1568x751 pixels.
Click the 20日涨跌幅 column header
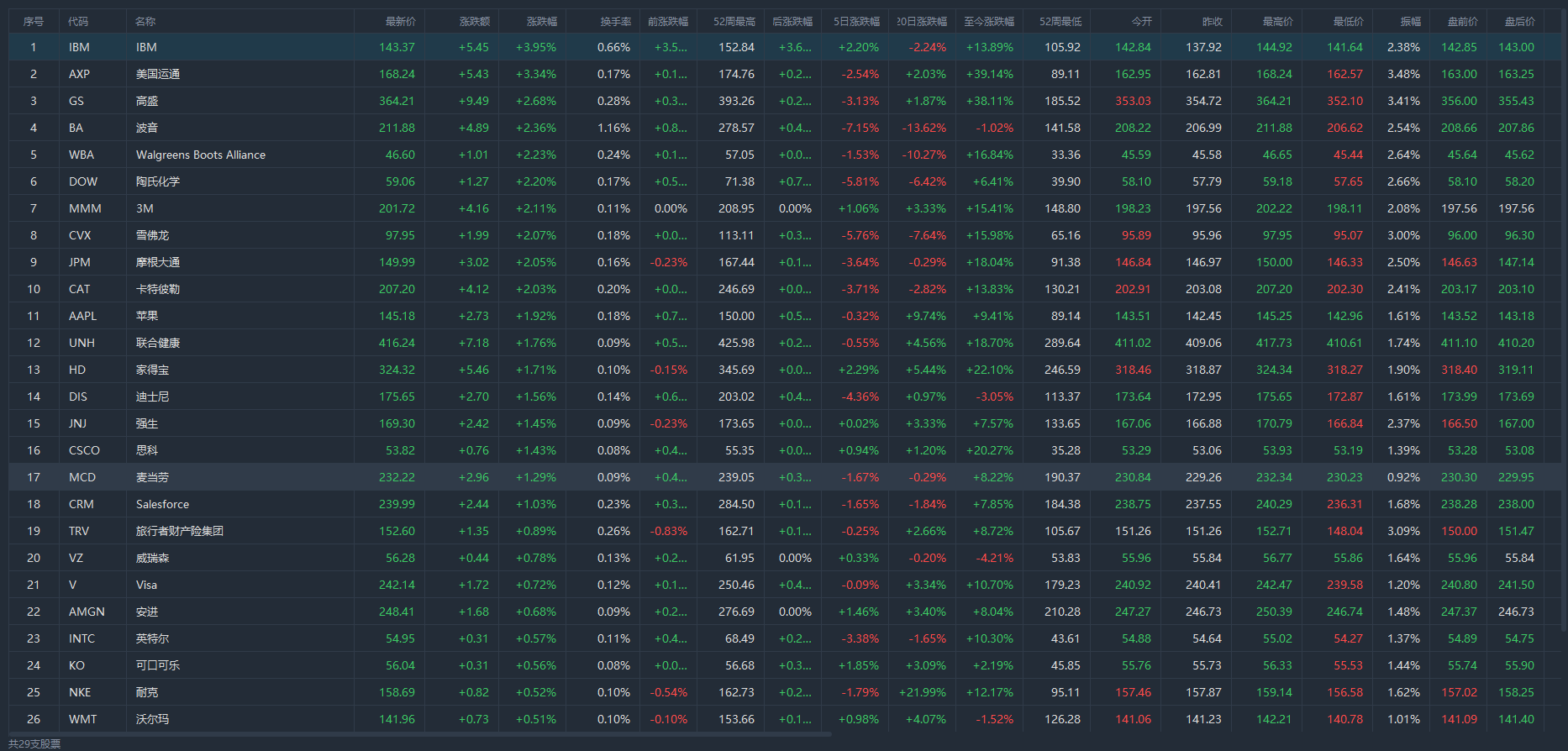pos(922,21)
